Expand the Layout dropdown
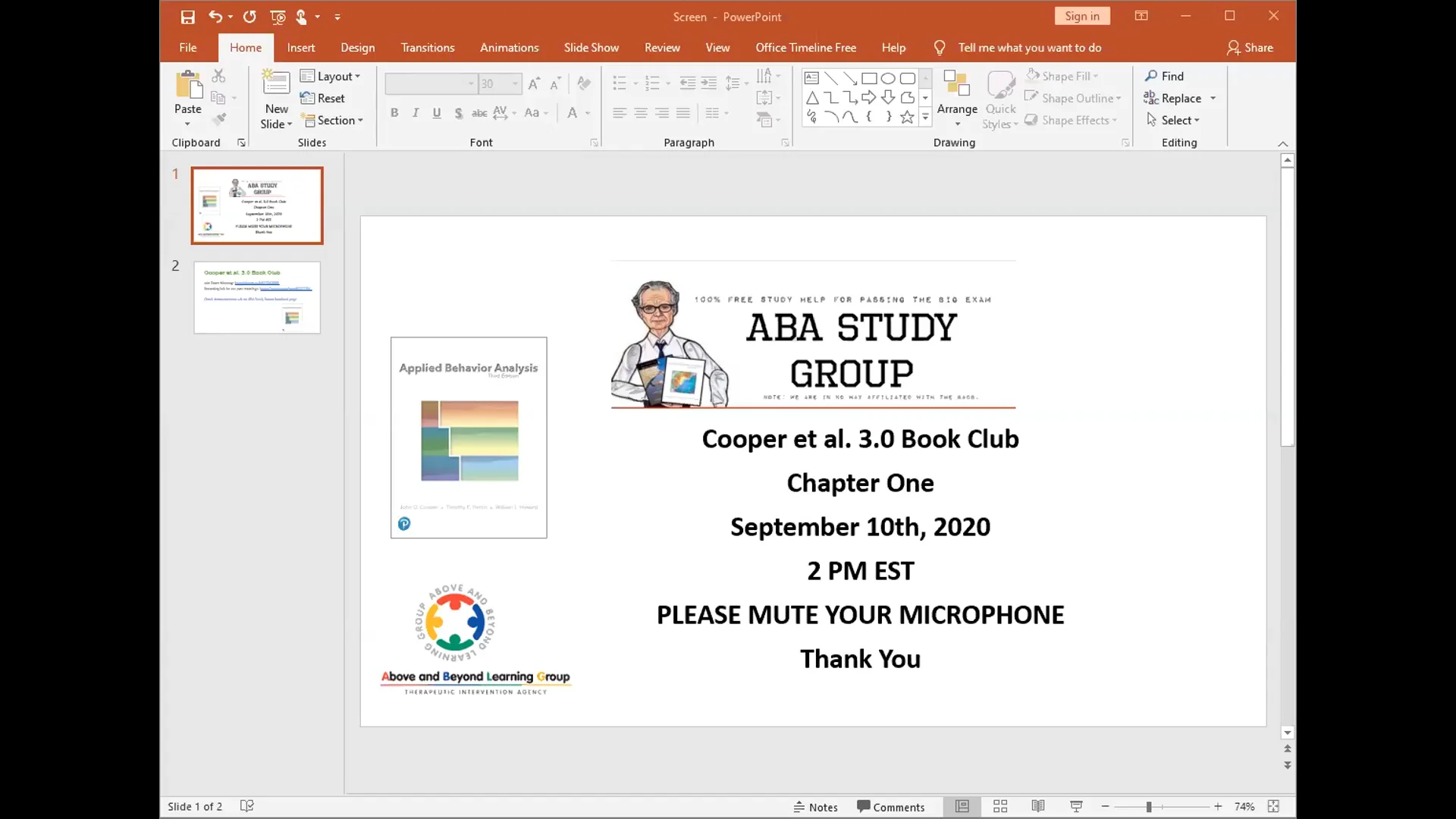This screenshot has width=1456, height=819. 331,76
